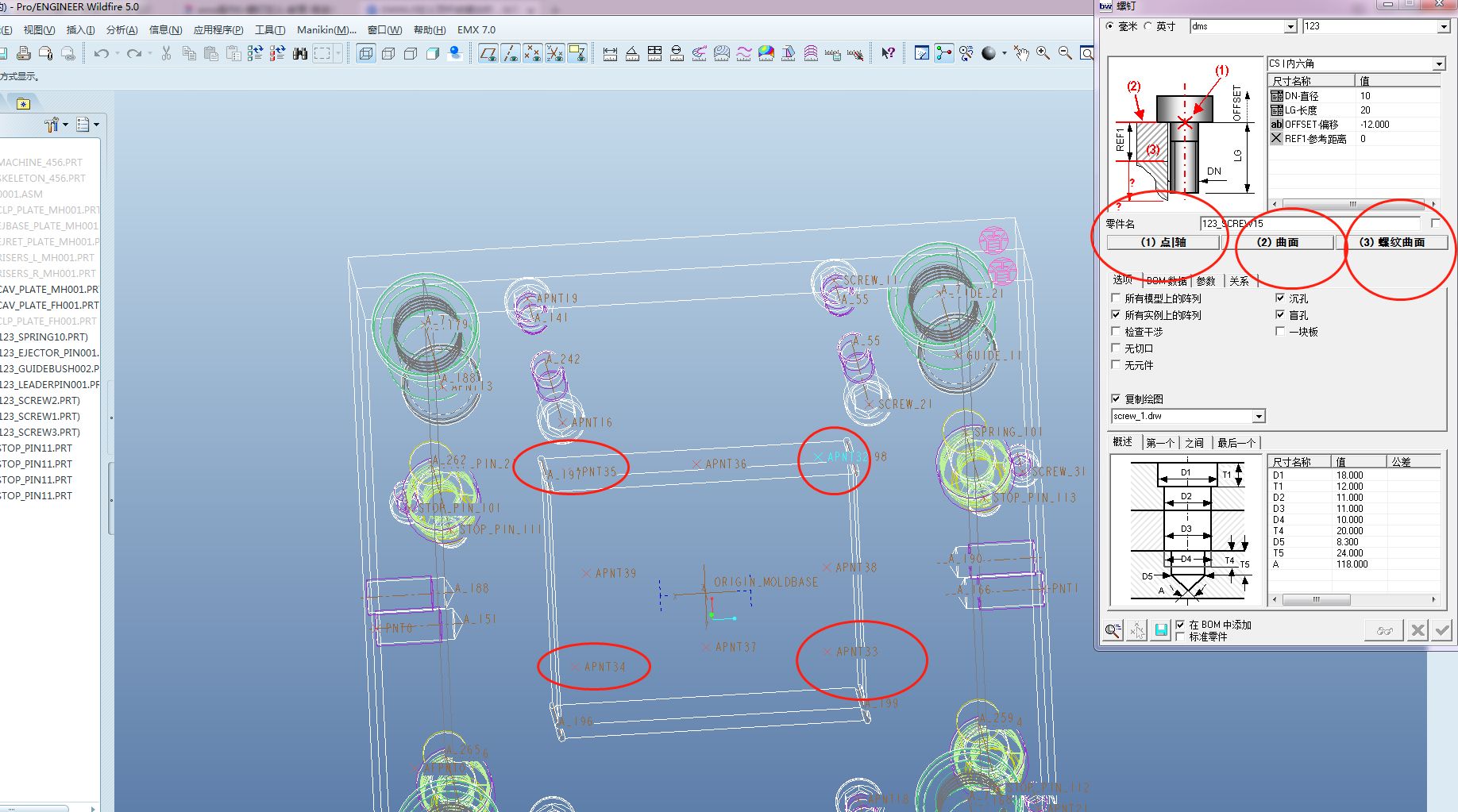Switch to wireframe display mode icon
The height and width of the screenshot is (812, 1458).
[365, 53]
